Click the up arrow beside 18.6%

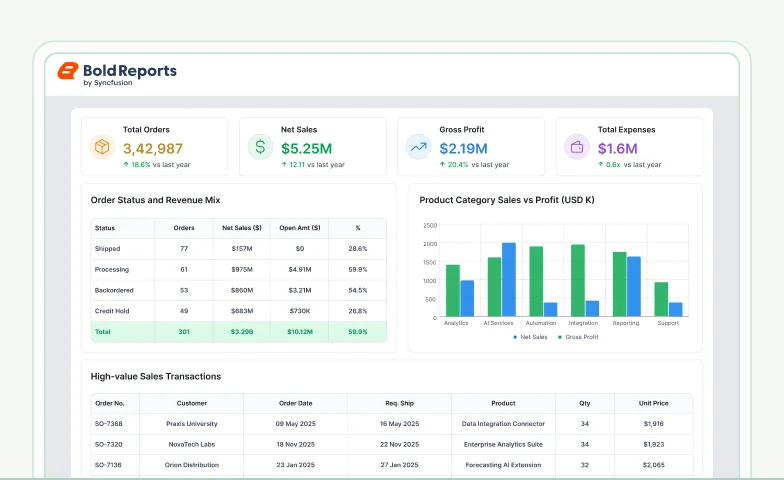(x=126, y=164)
